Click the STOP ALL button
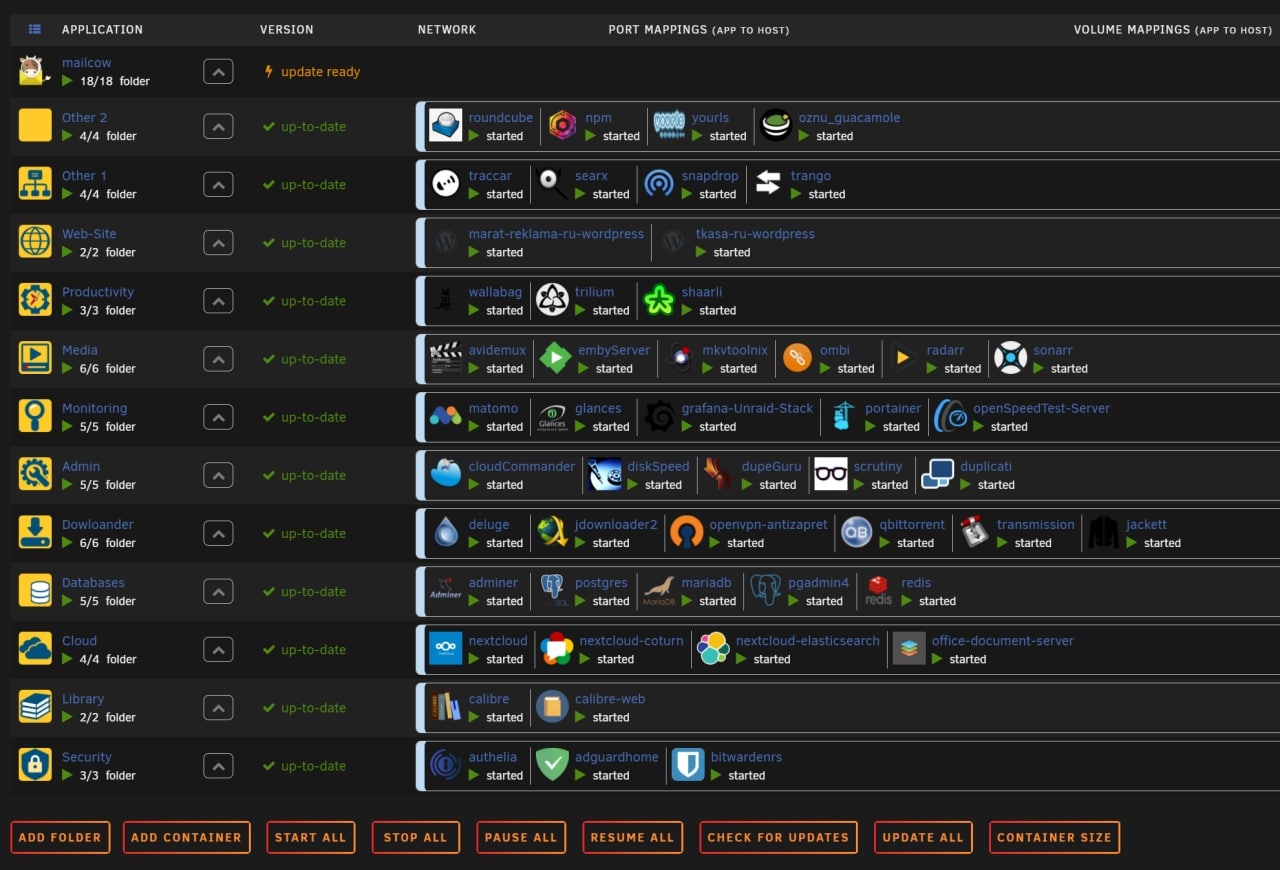The height and width of the screenshot is (870, 1280). (x=415, y=837)
